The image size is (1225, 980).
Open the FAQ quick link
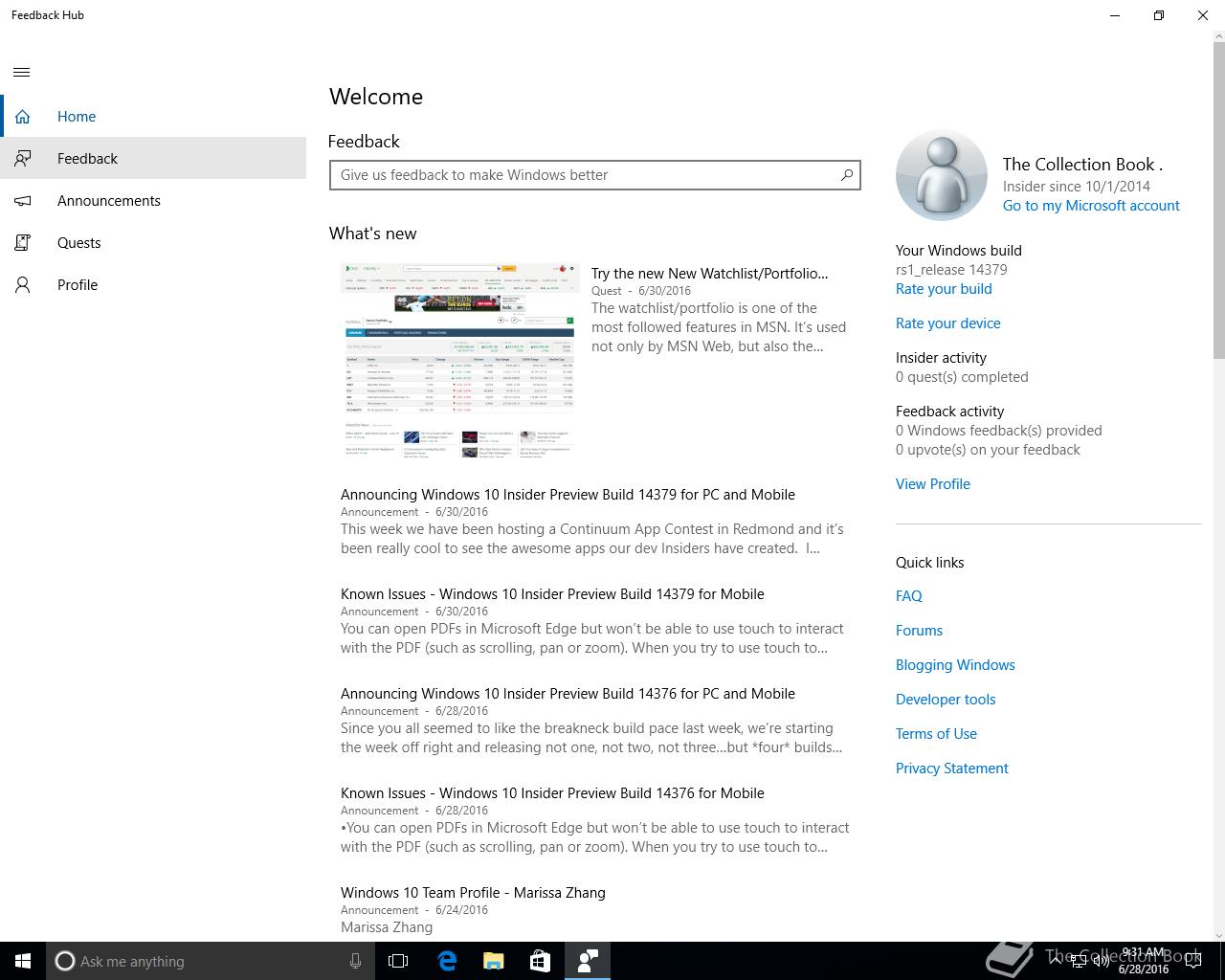(909, 596)
